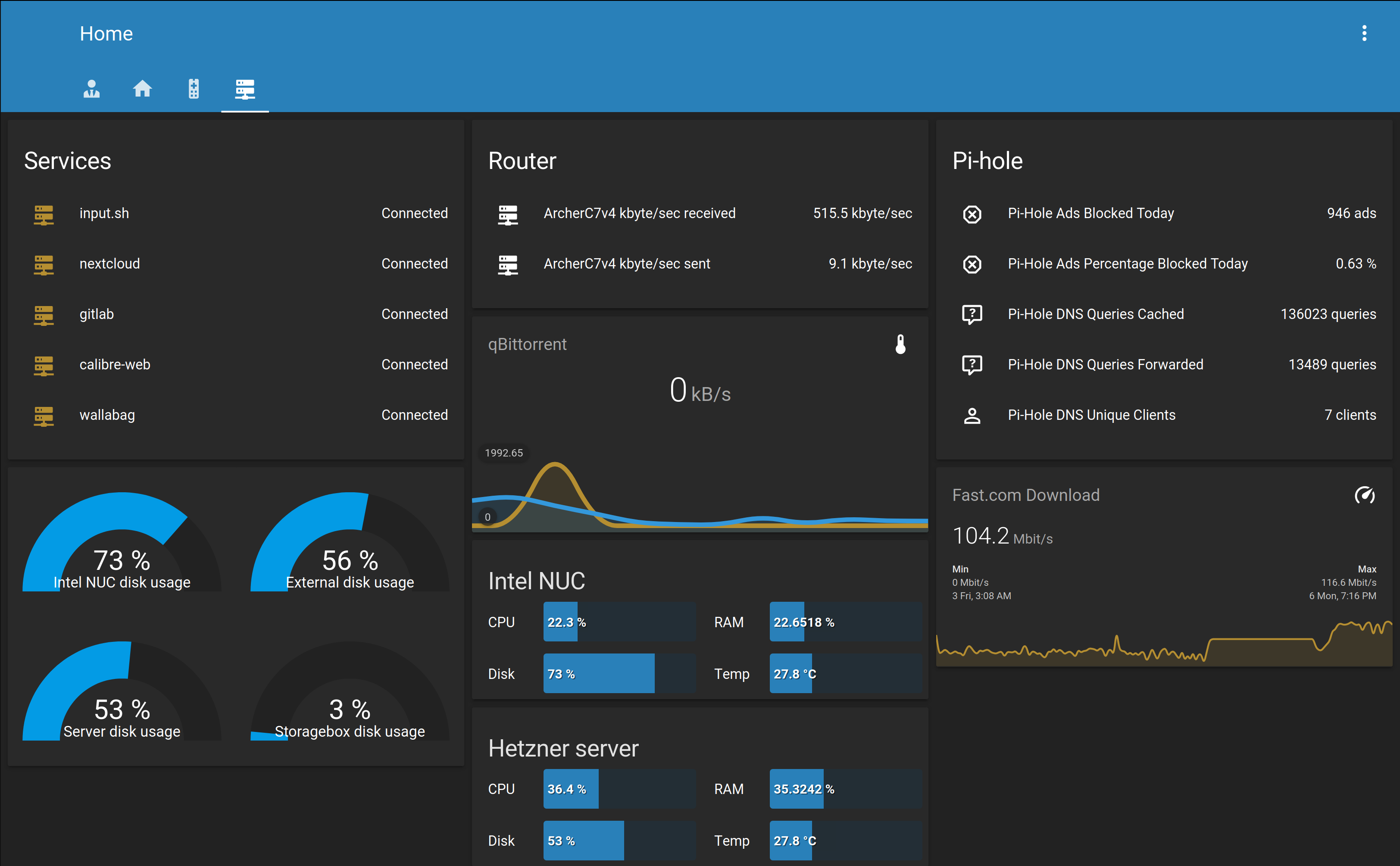Image resolution: width=1400 pixels, height=866 pixels.
Task: Click the Pi-Hole DNS Queries Cached label
Action: pyautogui.click(x=1096, y=314)
